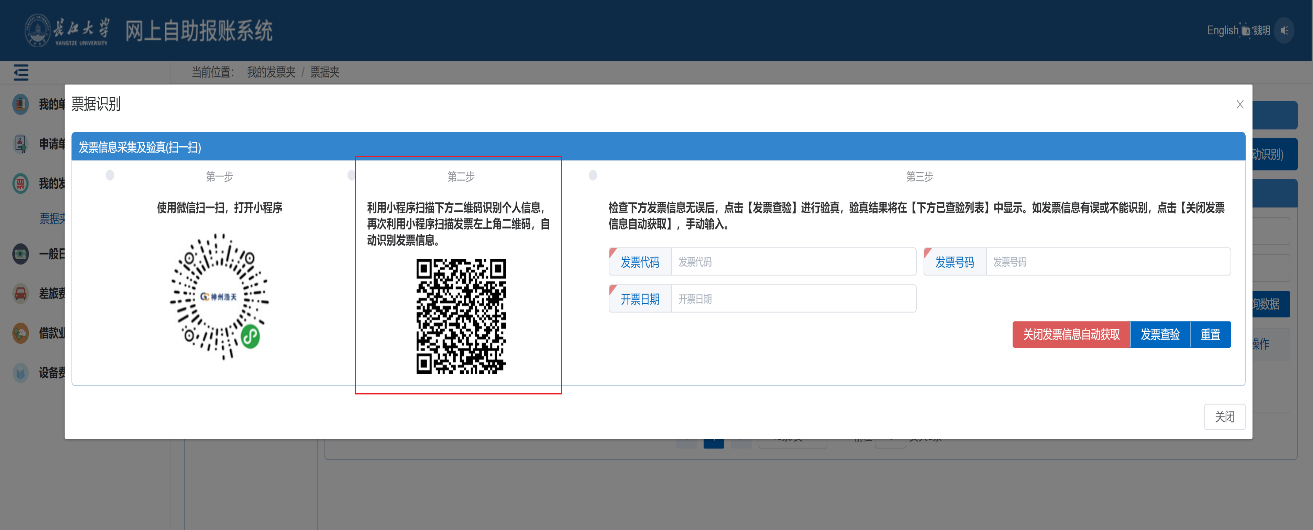Select the 开票日期 date field

[x=792, y=299]
